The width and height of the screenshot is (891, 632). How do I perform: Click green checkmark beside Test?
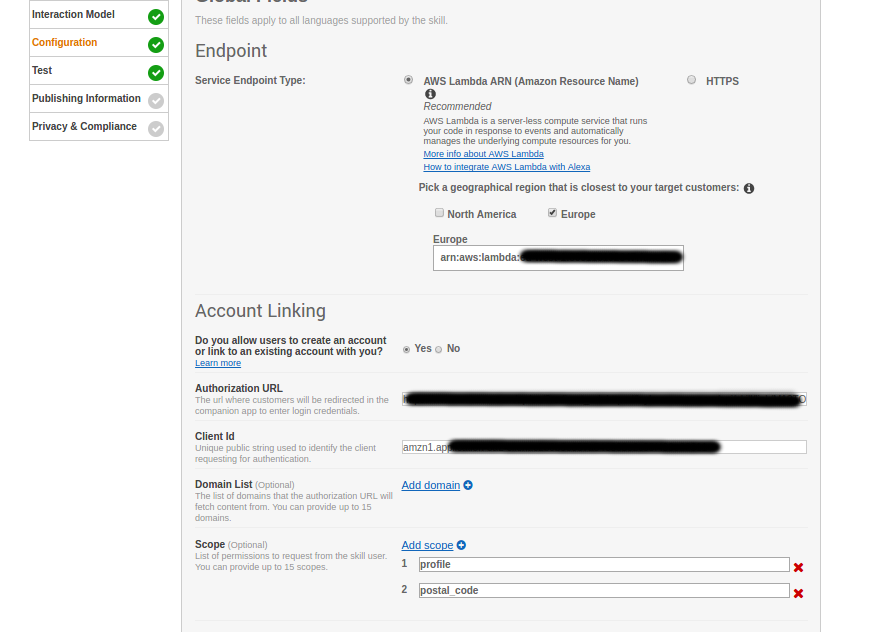pyautogui.click(x=156, y=73)
